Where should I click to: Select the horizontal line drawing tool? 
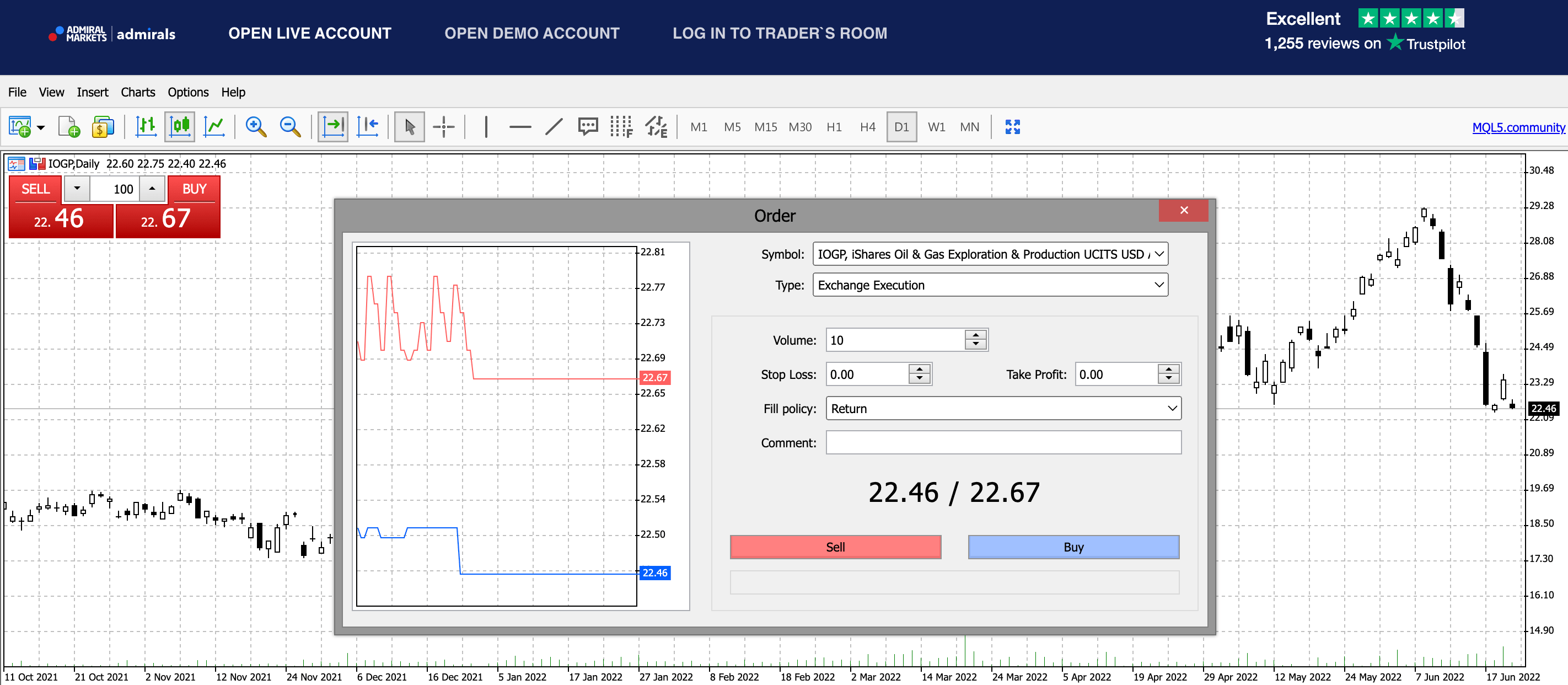520,127
